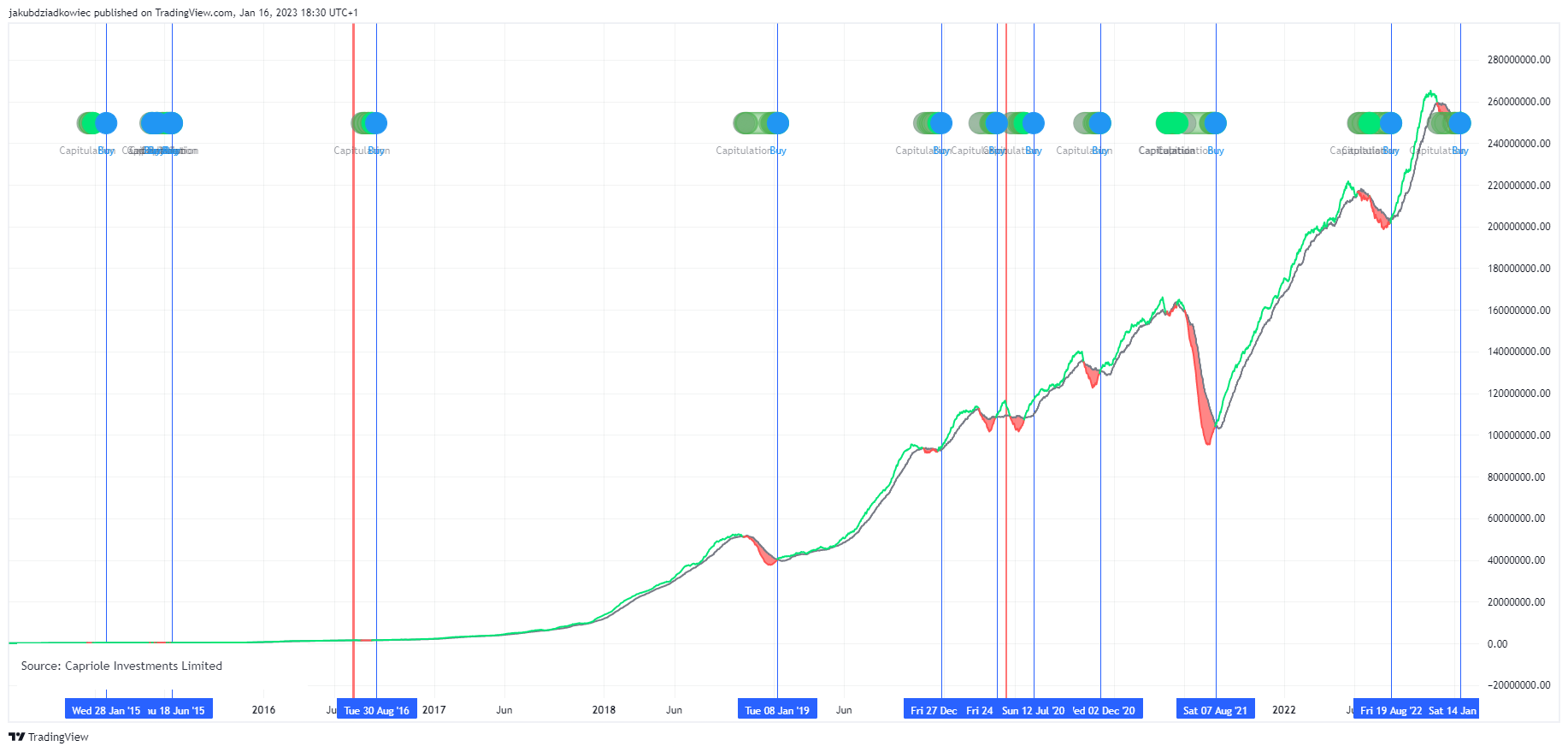Screen dimensions: 1568x752
Task: Click the blue Buy circle on the Tue 30 Aug '16 line
Action: [376, 123]
